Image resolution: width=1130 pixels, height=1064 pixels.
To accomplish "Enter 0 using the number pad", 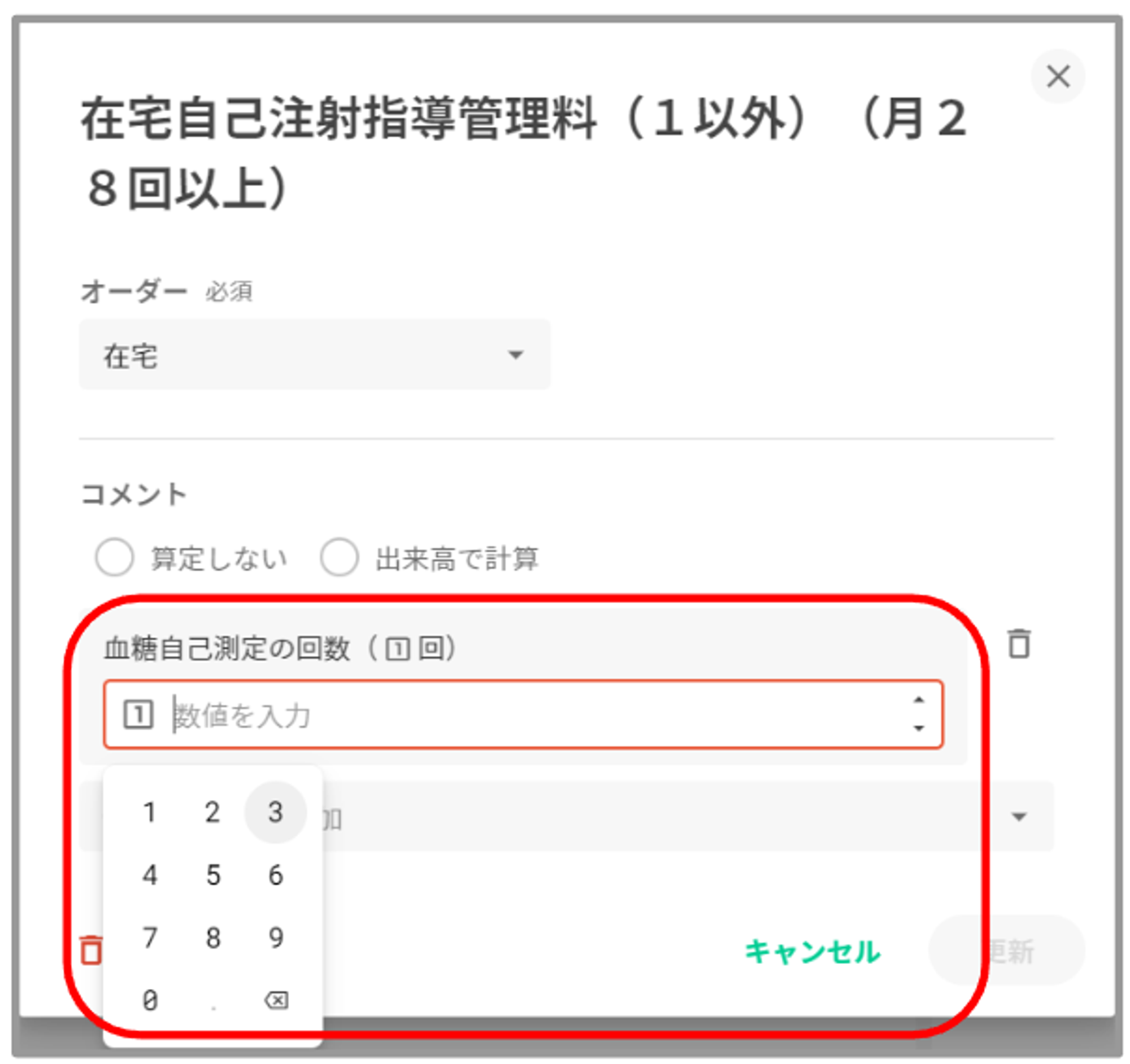I will (150, 1000).
